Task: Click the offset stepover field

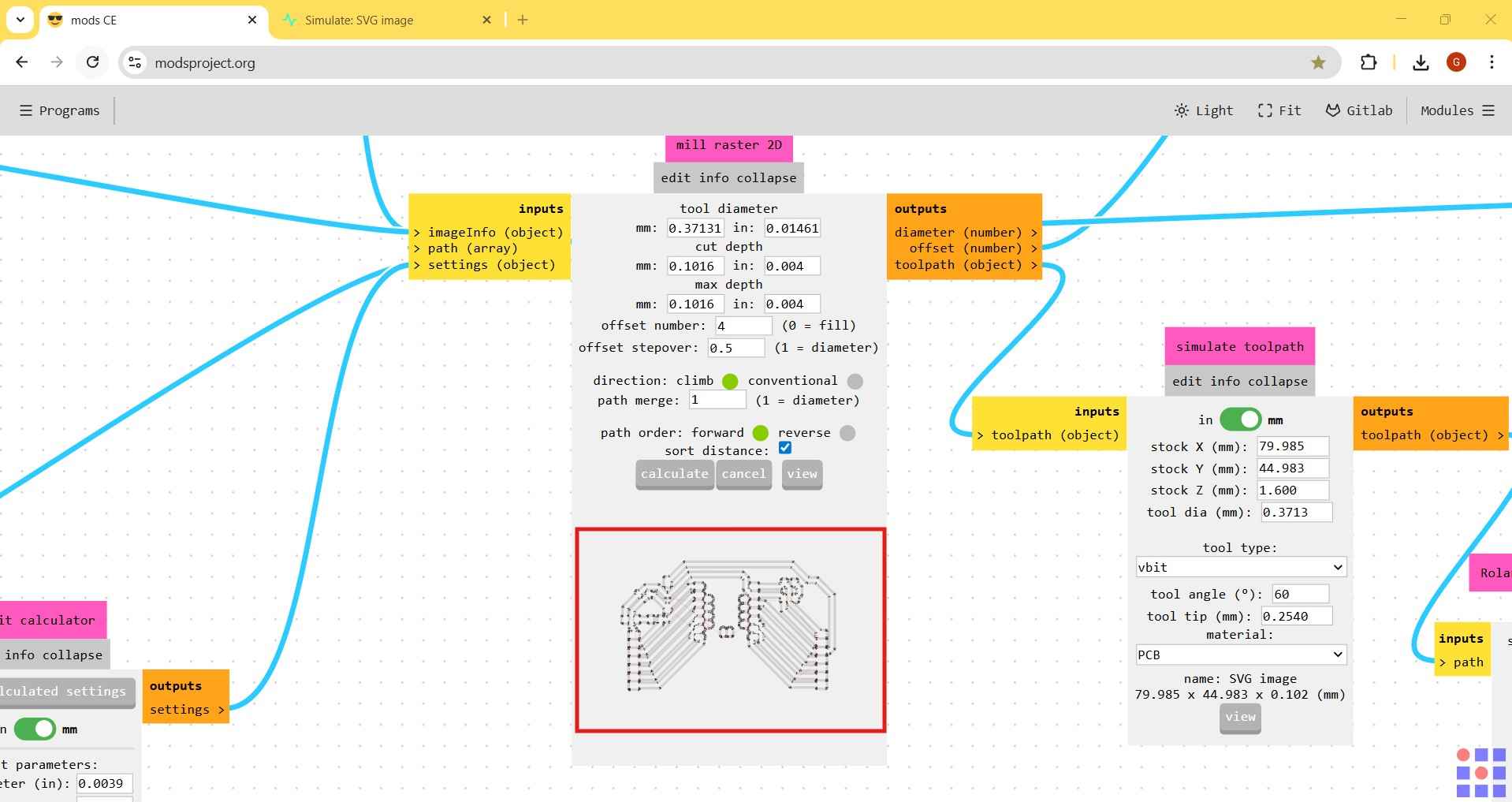Action: pyautogui.click(x=736, y=347)
